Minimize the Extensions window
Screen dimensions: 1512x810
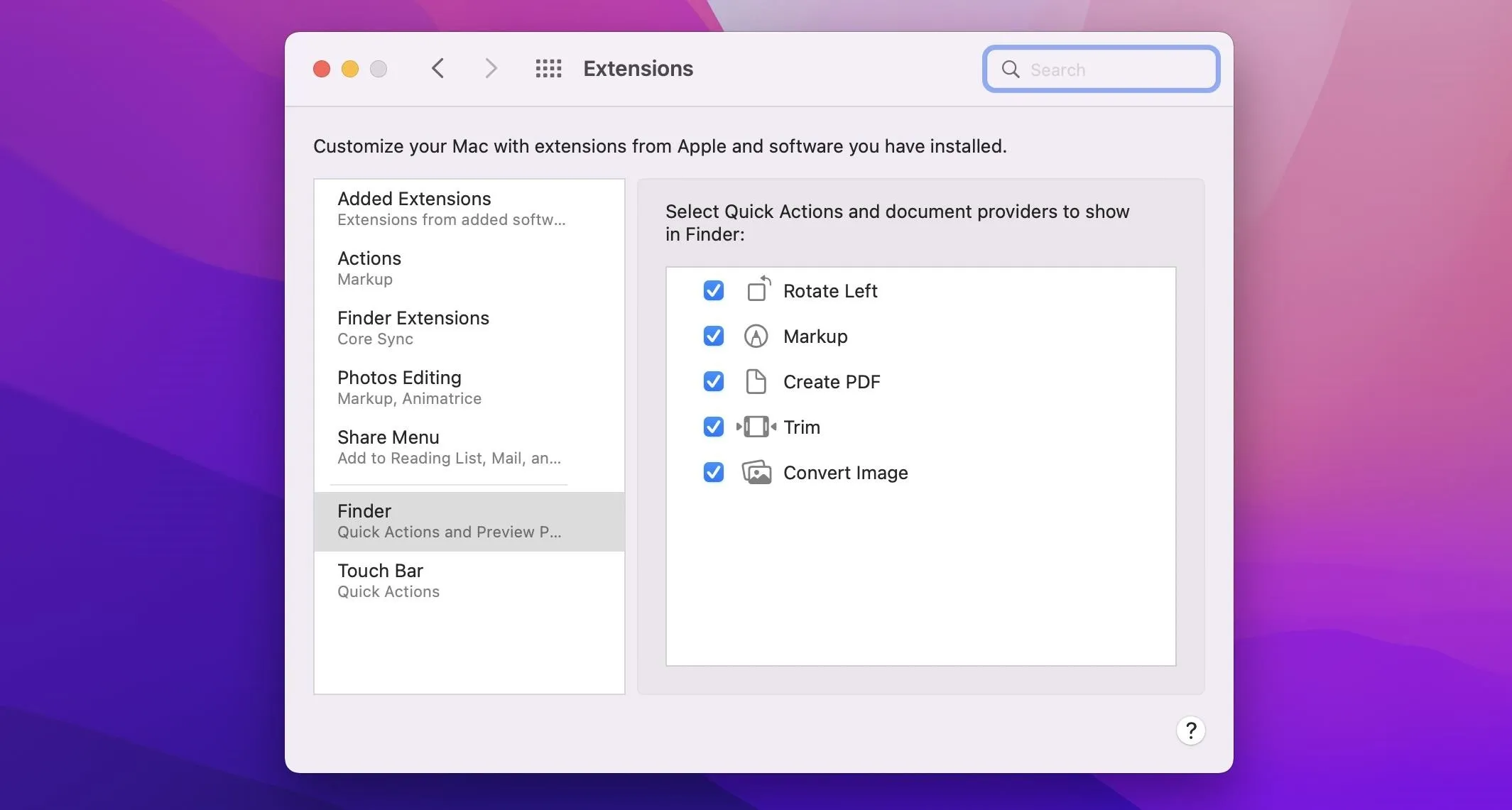[350, 68]
